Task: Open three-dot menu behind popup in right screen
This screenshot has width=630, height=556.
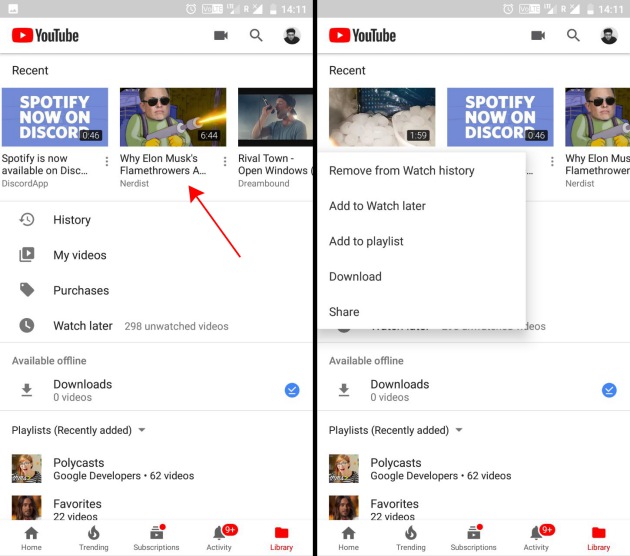Action: point(552,161)
